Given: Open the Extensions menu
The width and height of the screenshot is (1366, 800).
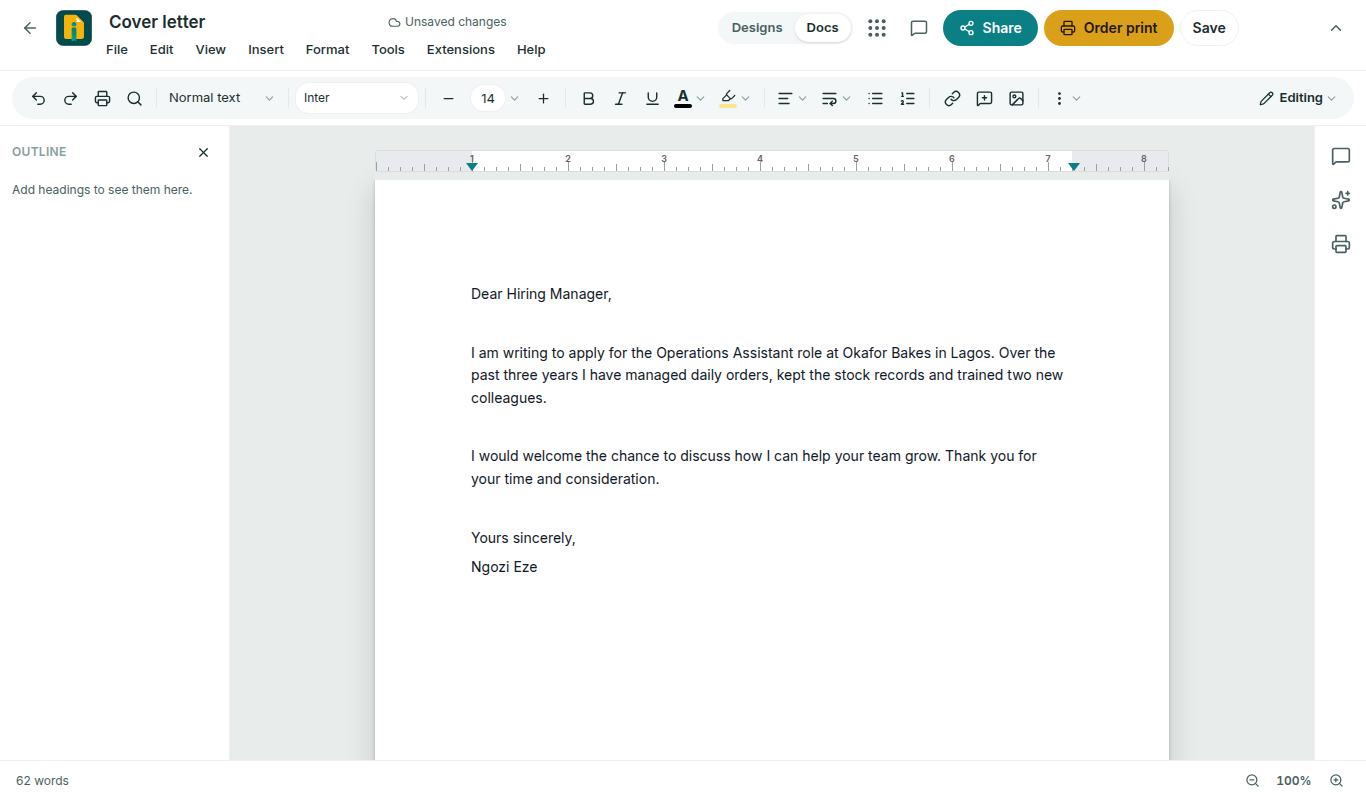Looking at the screenshot, I should 461,50.
